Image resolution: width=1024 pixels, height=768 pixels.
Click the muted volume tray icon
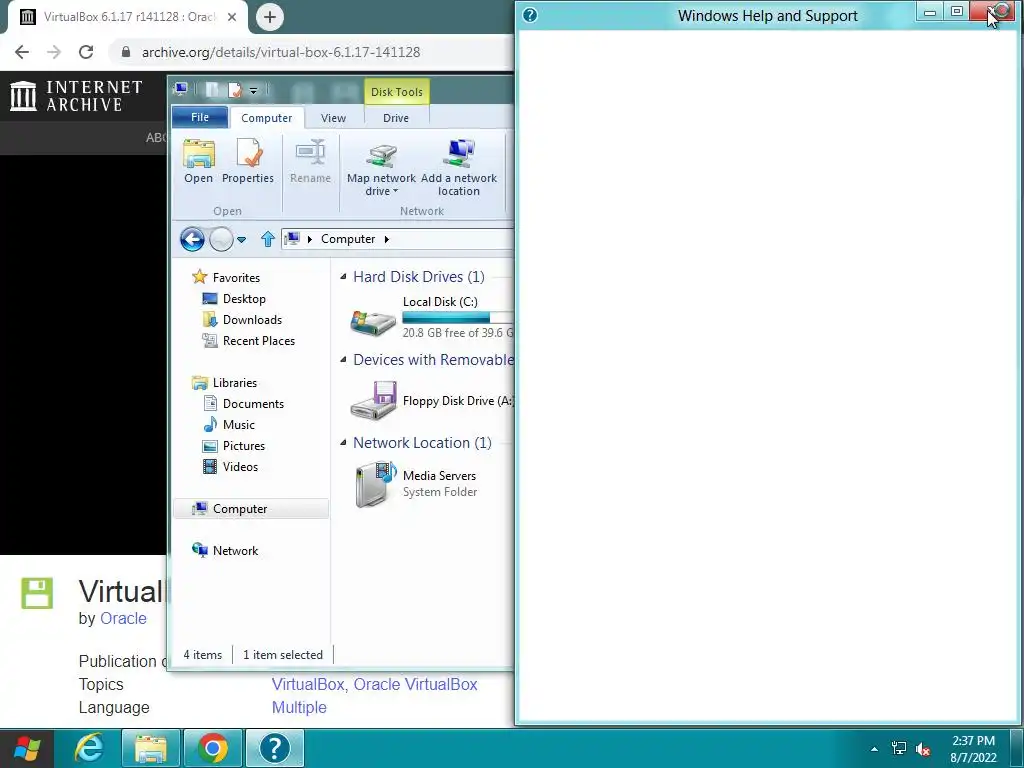tap(923, 749)
